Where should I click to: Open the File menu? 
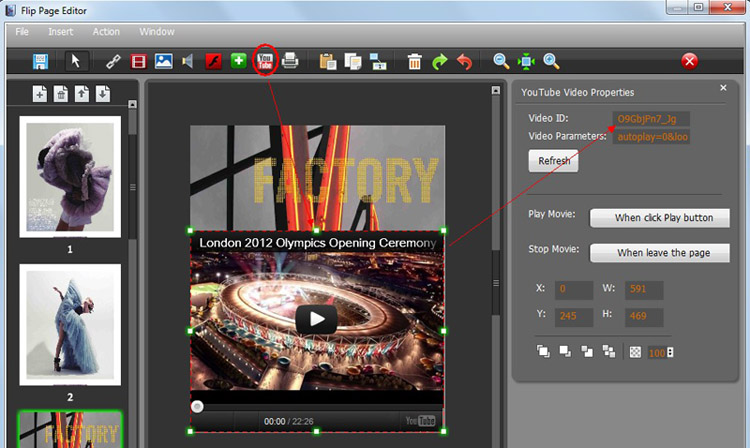(22, 32)
